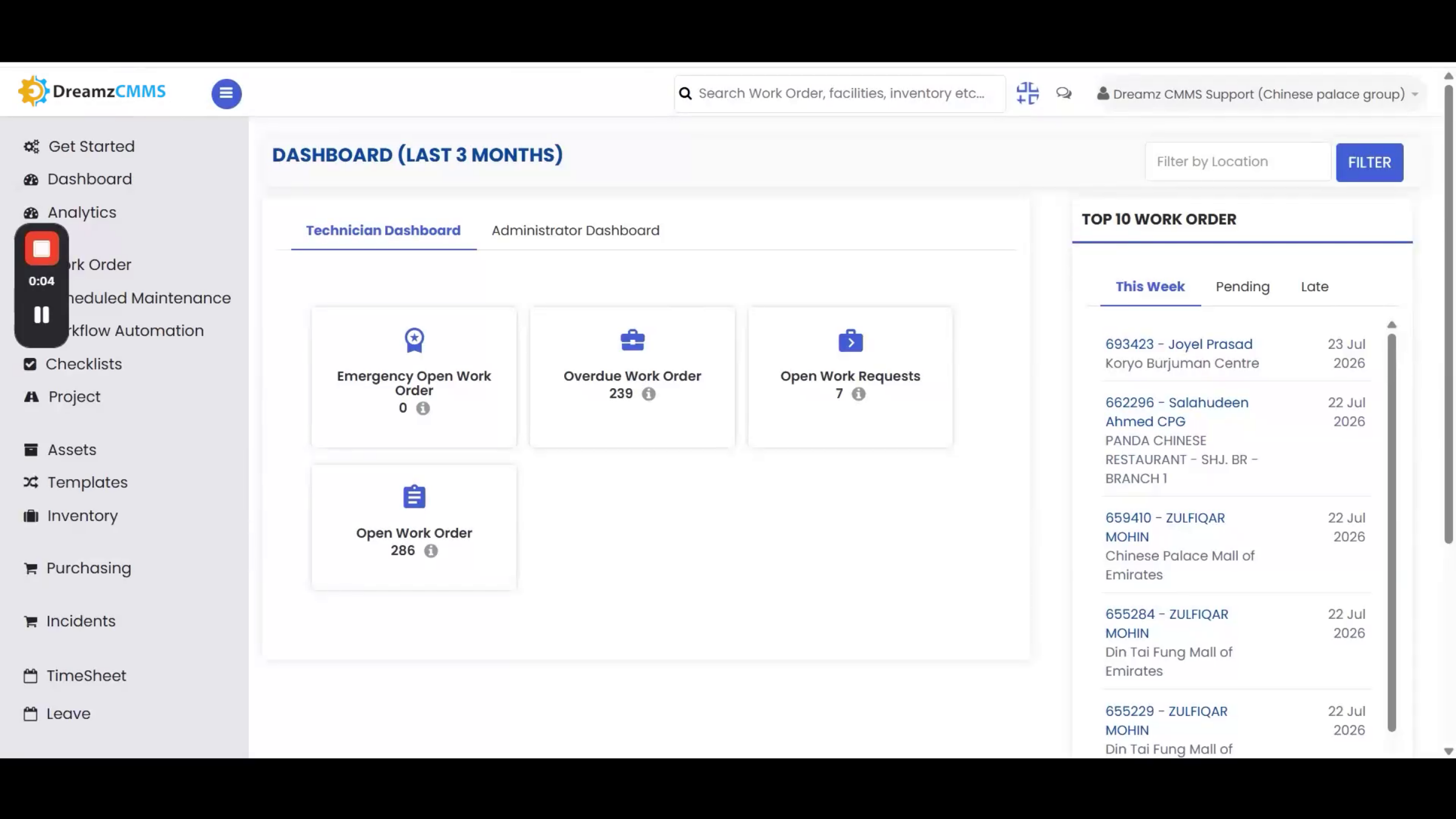Click Koryo Burjuman Centre location text
This screenshot has width=1456, height=819.
1182,363
